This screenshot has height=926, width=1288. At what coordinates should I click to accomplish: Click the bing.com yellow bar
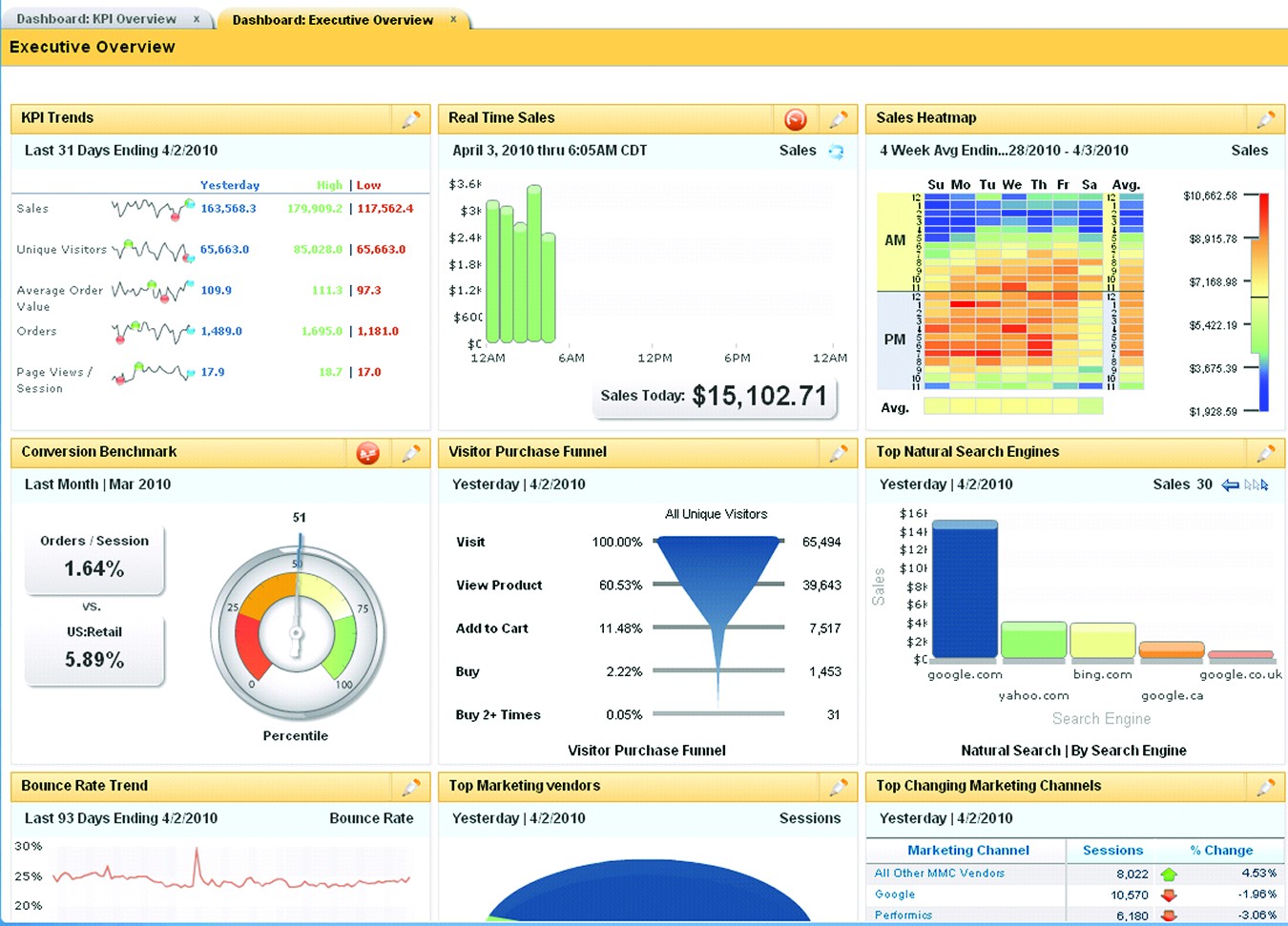1103,642
